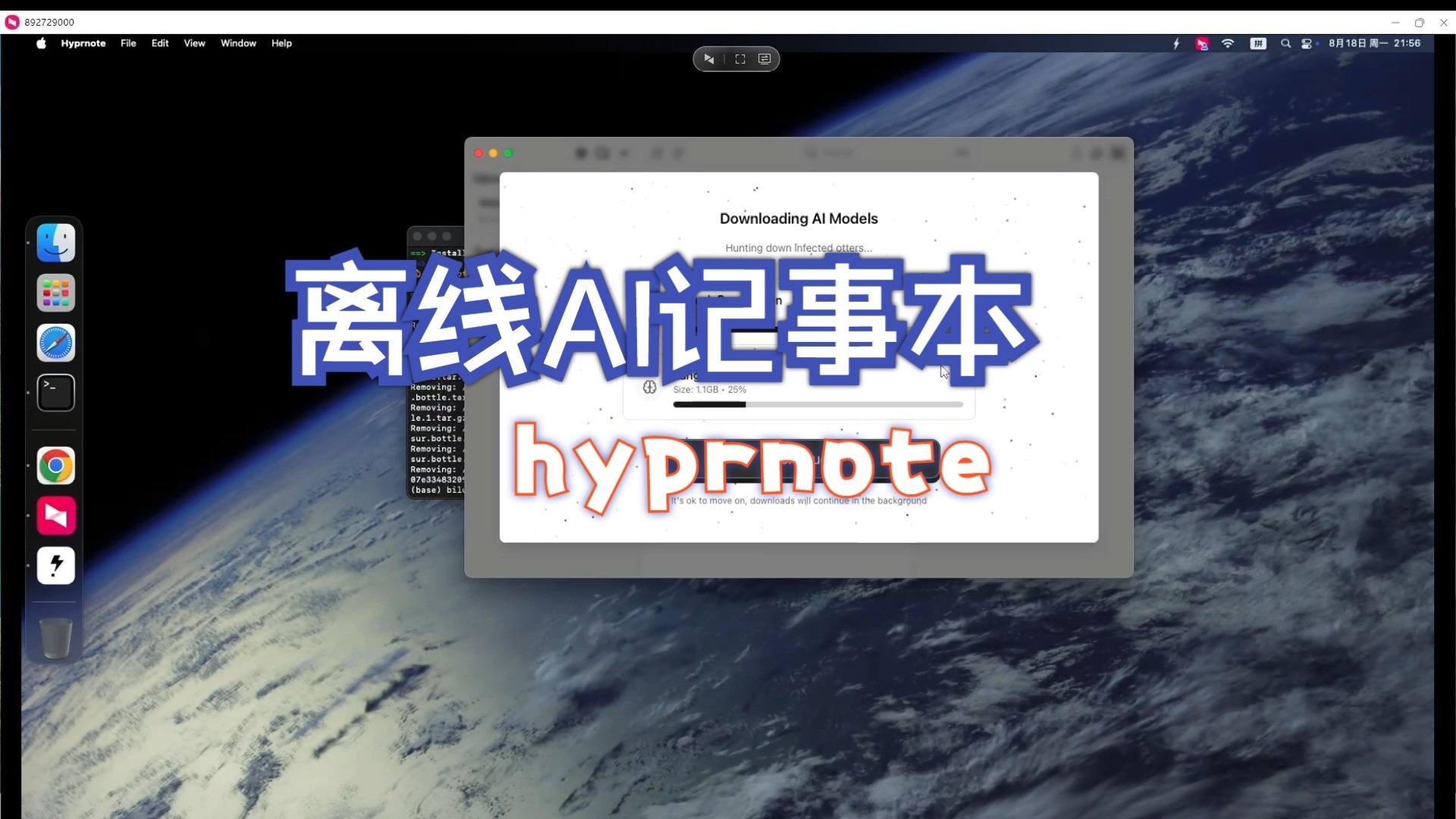Open Launchpad from the Dock

point(56,293)
